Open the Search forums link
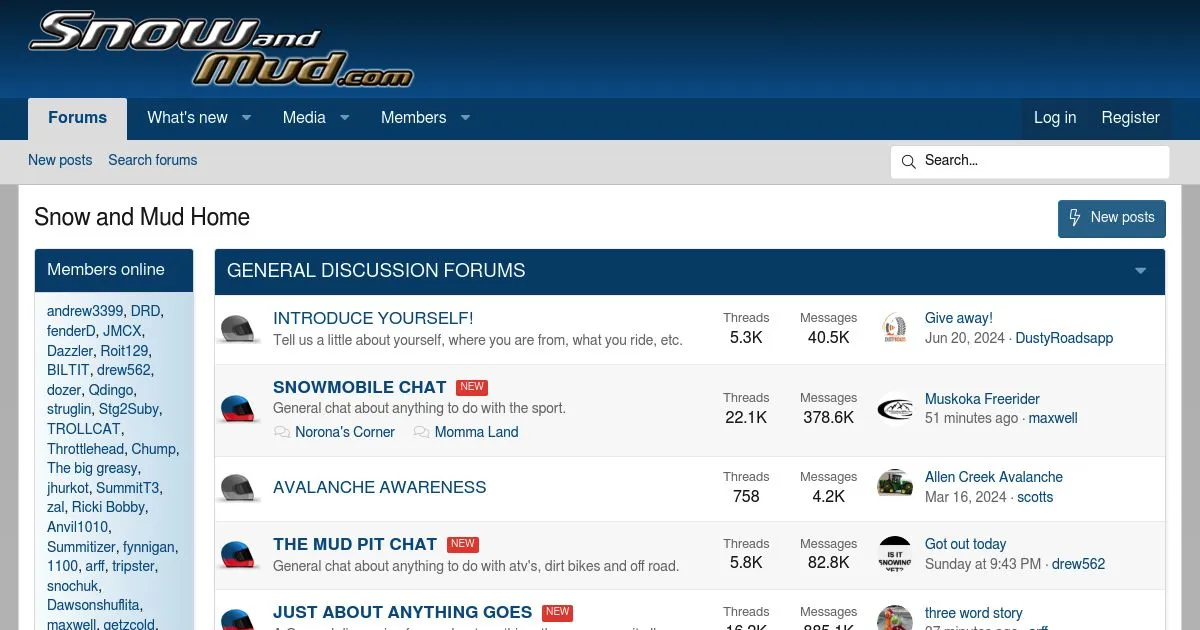1200x630 pixels. tap(153, 160)
